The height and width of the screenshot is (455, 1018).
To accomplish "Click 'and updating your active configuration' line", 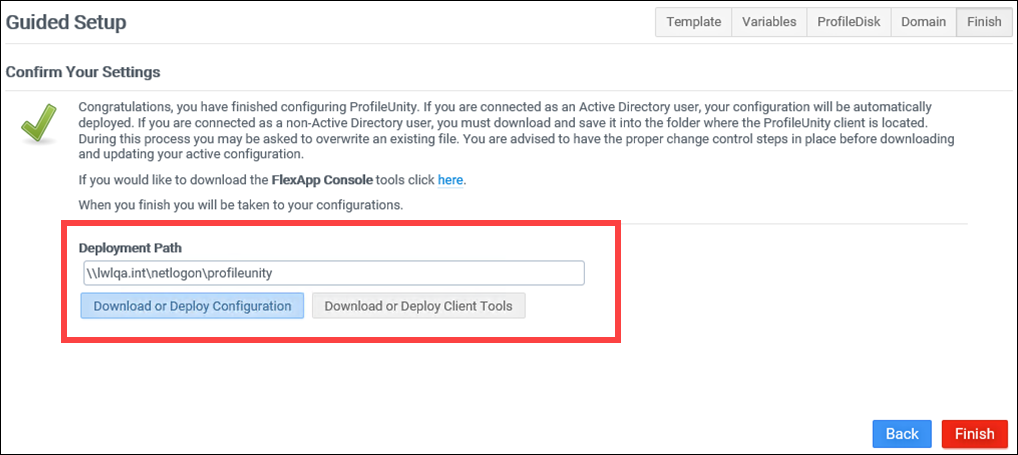I will (190, 155).
